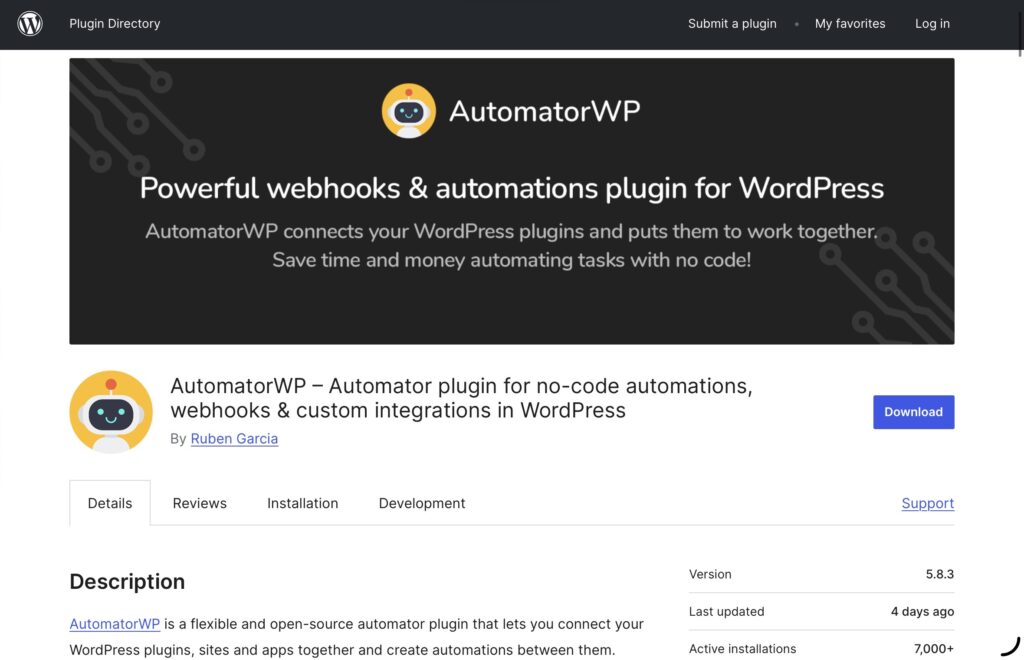Viewport: 1024px width, 660px height.
Task: Open author Ruben Garcia's profile
Action: coord(234,439)
